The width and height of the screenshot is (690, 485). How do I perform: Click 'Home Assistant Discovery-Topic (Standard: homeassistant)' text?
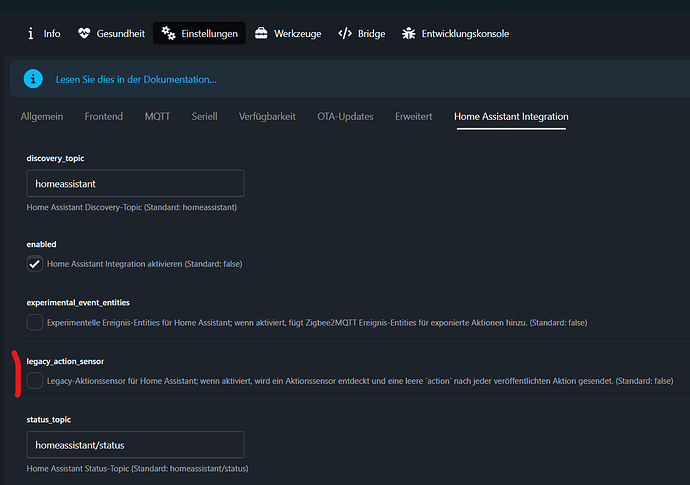[132, 207]
